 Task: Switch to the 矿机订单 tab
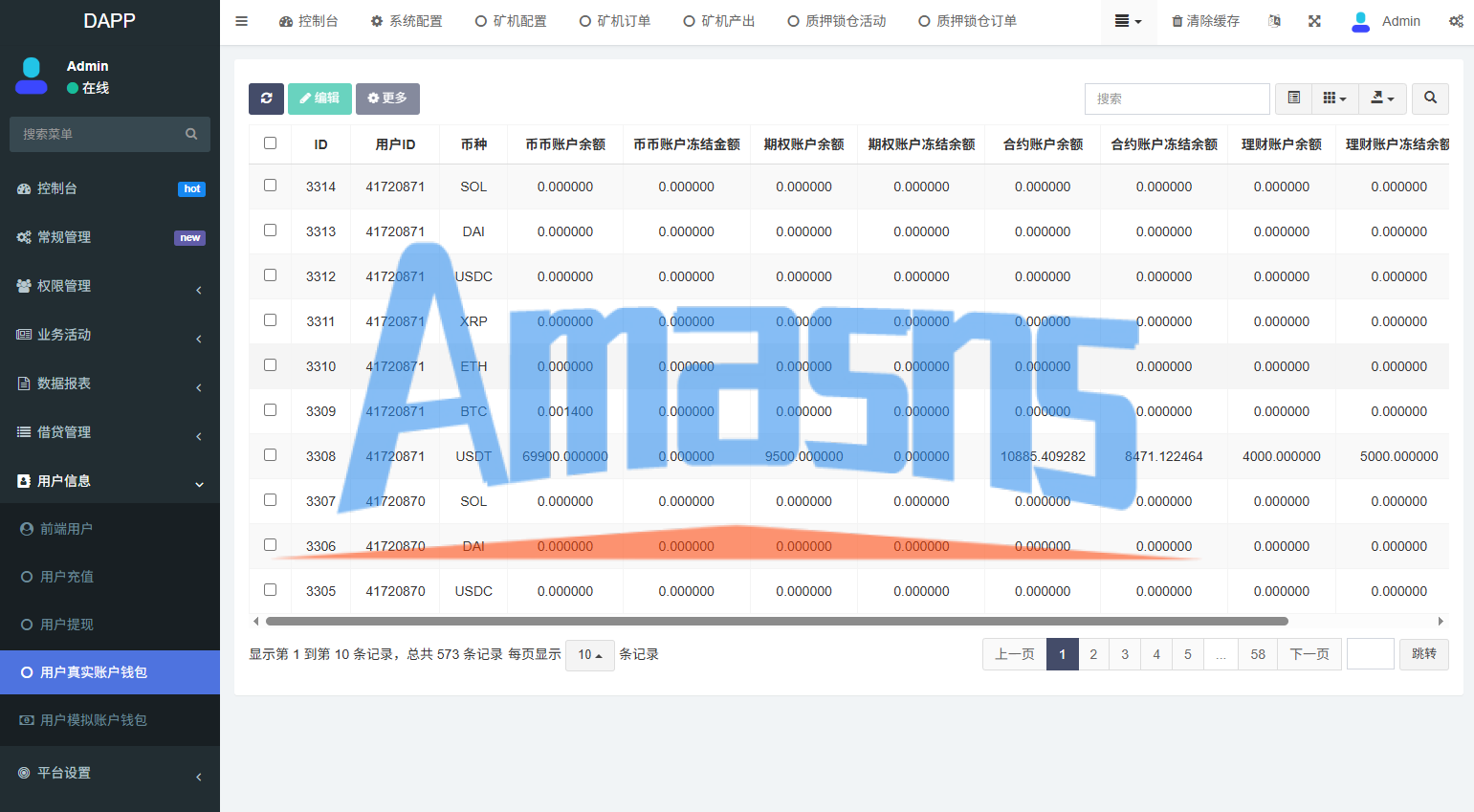click(615, 21)
